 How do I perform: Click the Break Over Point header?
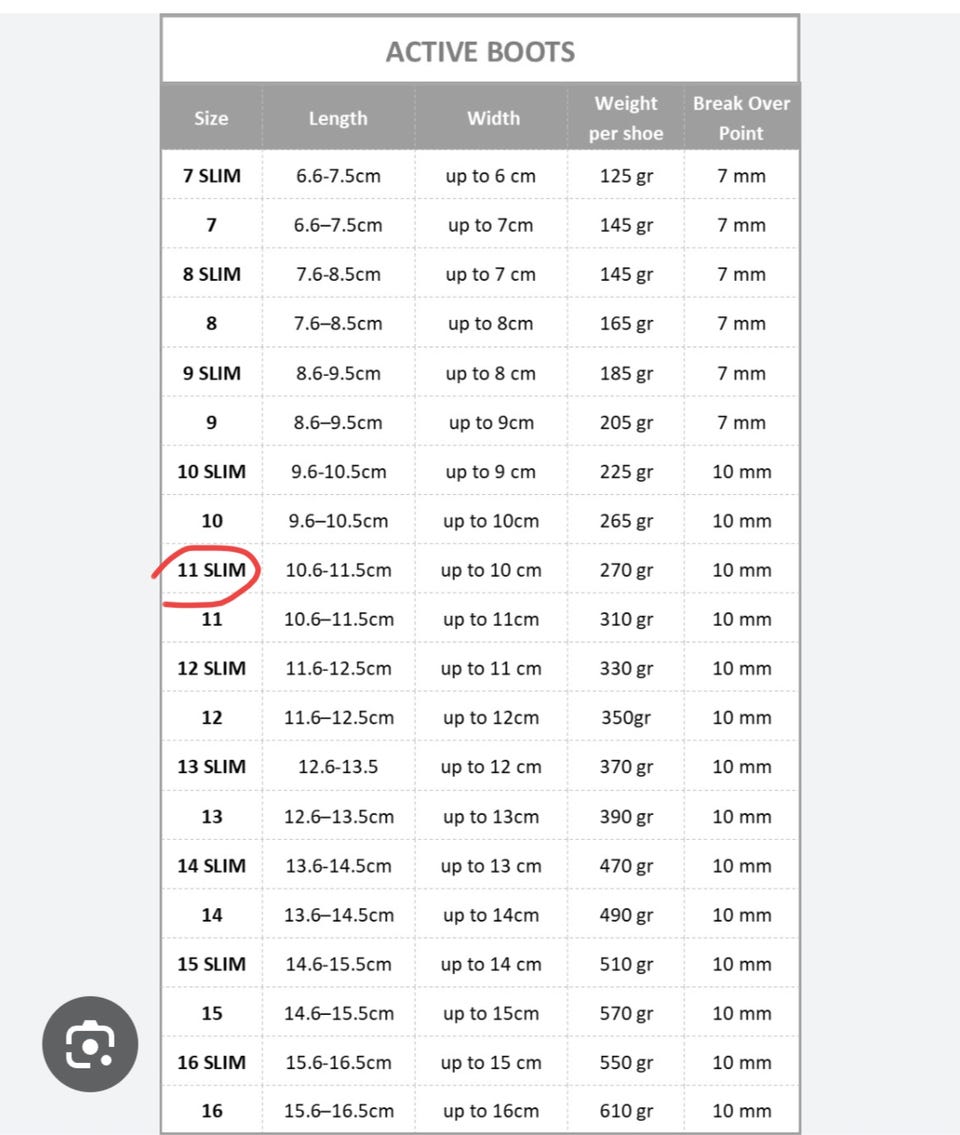tap(741, 118)
